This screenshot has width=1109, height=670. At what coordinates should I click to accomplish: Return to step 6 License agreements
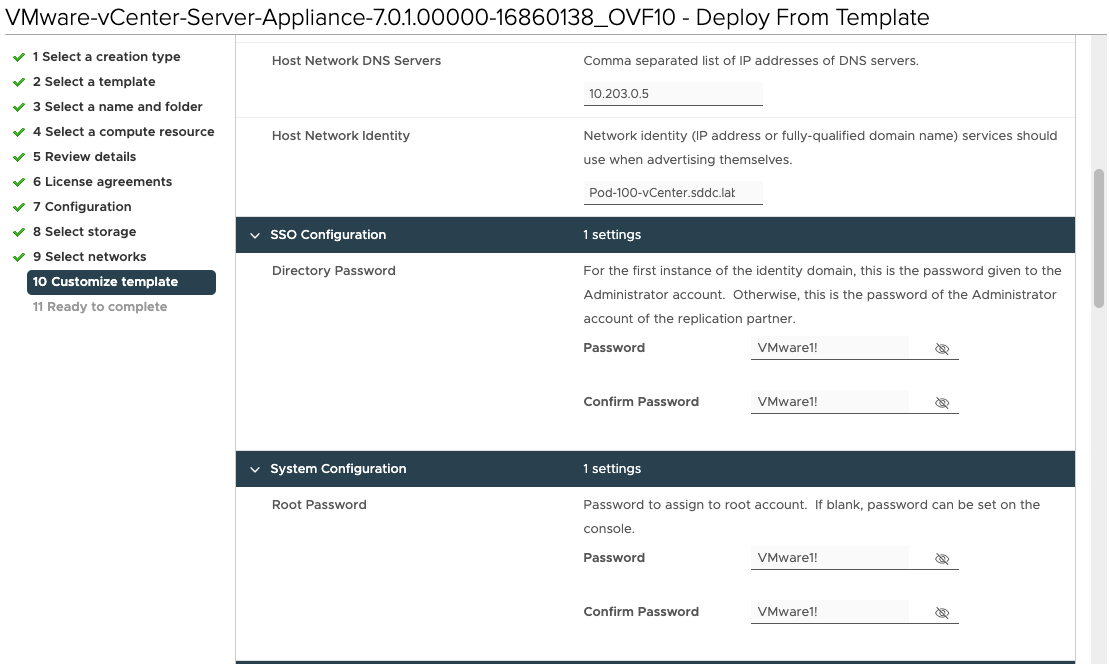[102, 182]
